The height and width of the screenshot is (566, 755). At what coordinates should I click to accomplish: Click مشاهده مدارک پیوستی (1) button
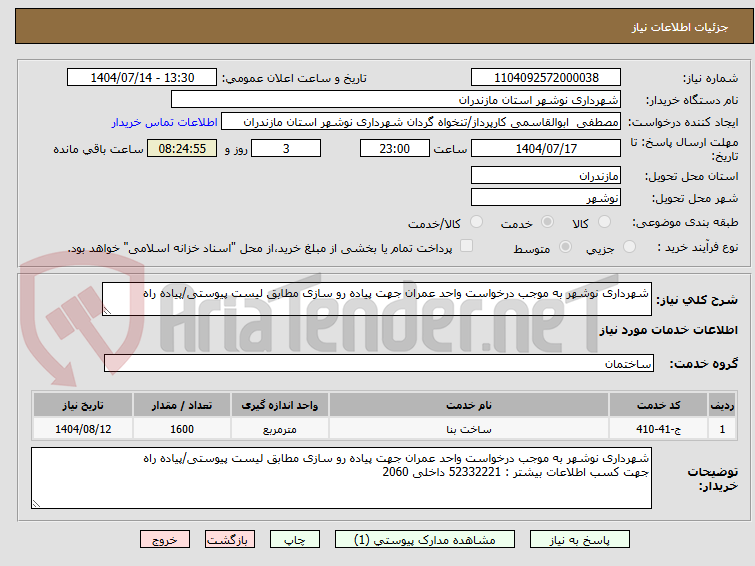[x=425, y=540]
